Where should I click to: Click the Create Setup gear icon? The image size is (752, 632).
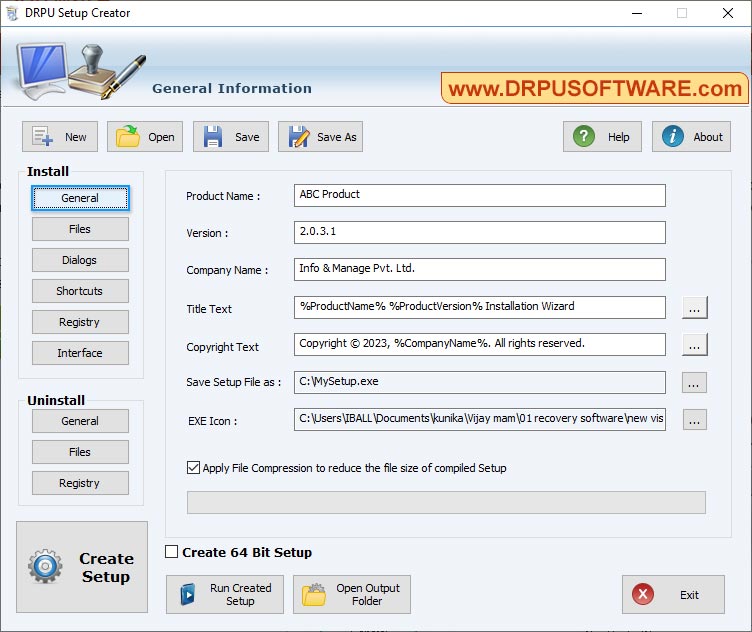point(45,566)
